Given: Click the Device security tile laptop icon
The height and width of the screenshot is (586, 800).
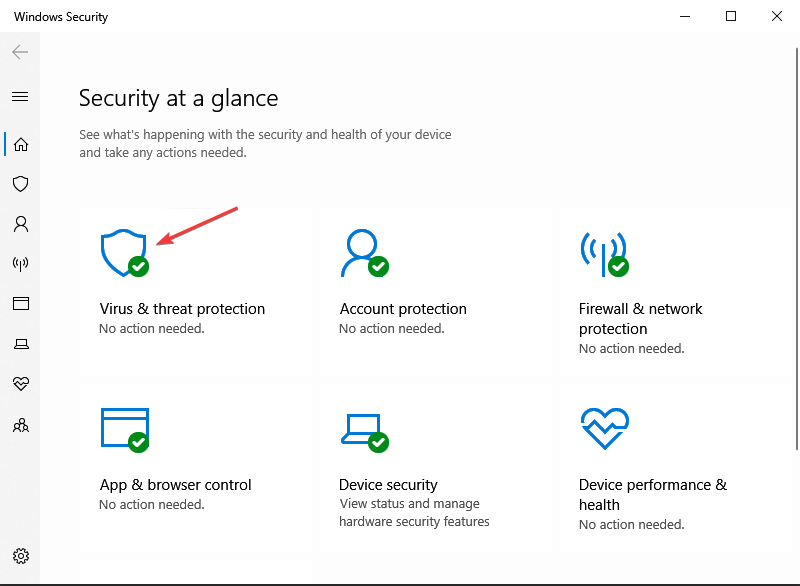Looking at the screenshot, I should pyautogui.click(x=363, y=429).
